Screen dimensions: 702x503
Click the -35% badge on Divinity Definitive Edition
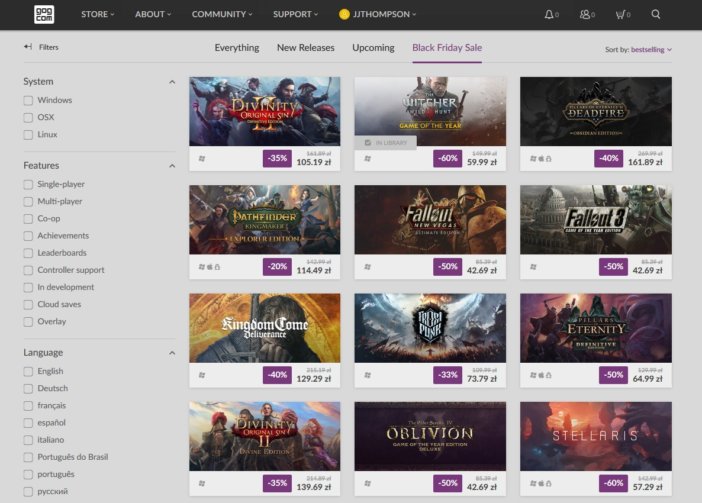coord(277,158)
